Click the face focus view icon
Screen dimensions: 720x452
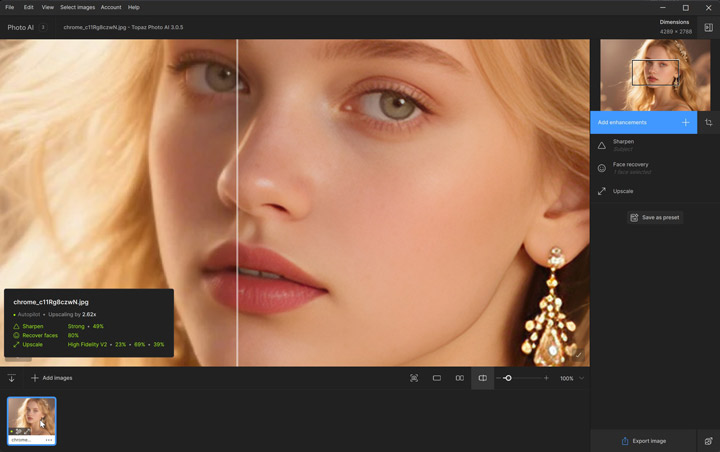(414, 378)
